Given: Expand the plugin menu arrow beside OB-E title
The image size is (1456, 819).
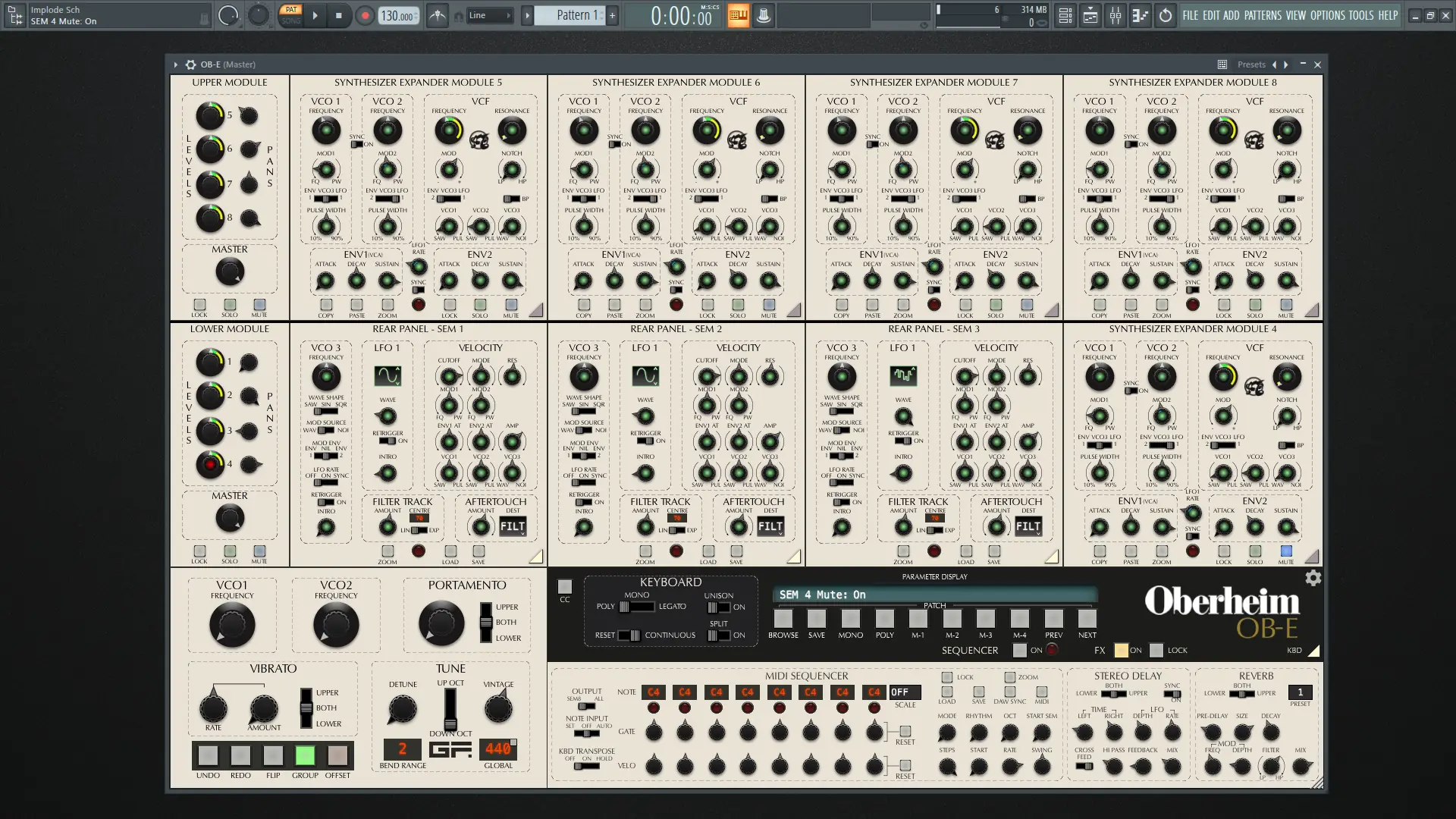Looking at the screenshot, I should pyautogui.click(x=175, y=64).
